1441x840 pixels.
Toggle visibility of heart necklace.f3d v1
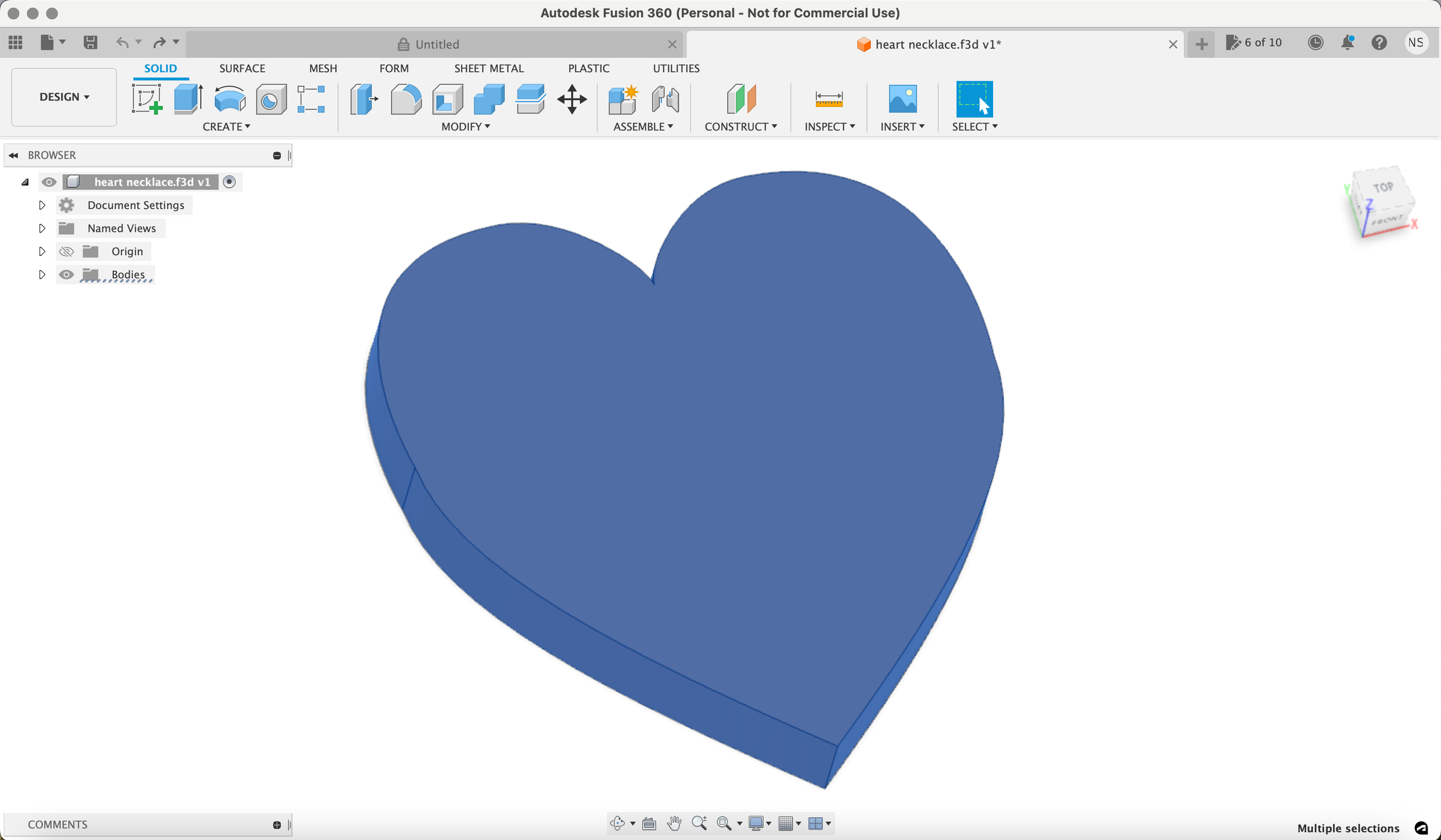pyautogui.click(x=49, y=182)
